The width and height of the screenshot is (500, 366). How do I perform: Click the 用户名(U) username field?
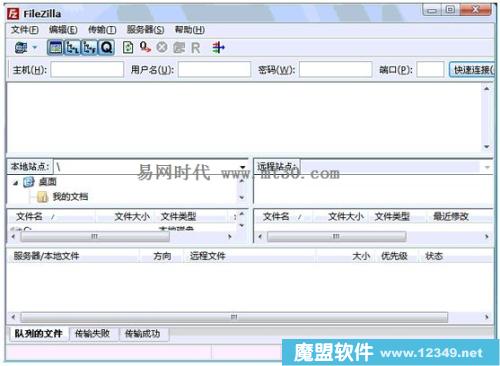click(214, 69)
